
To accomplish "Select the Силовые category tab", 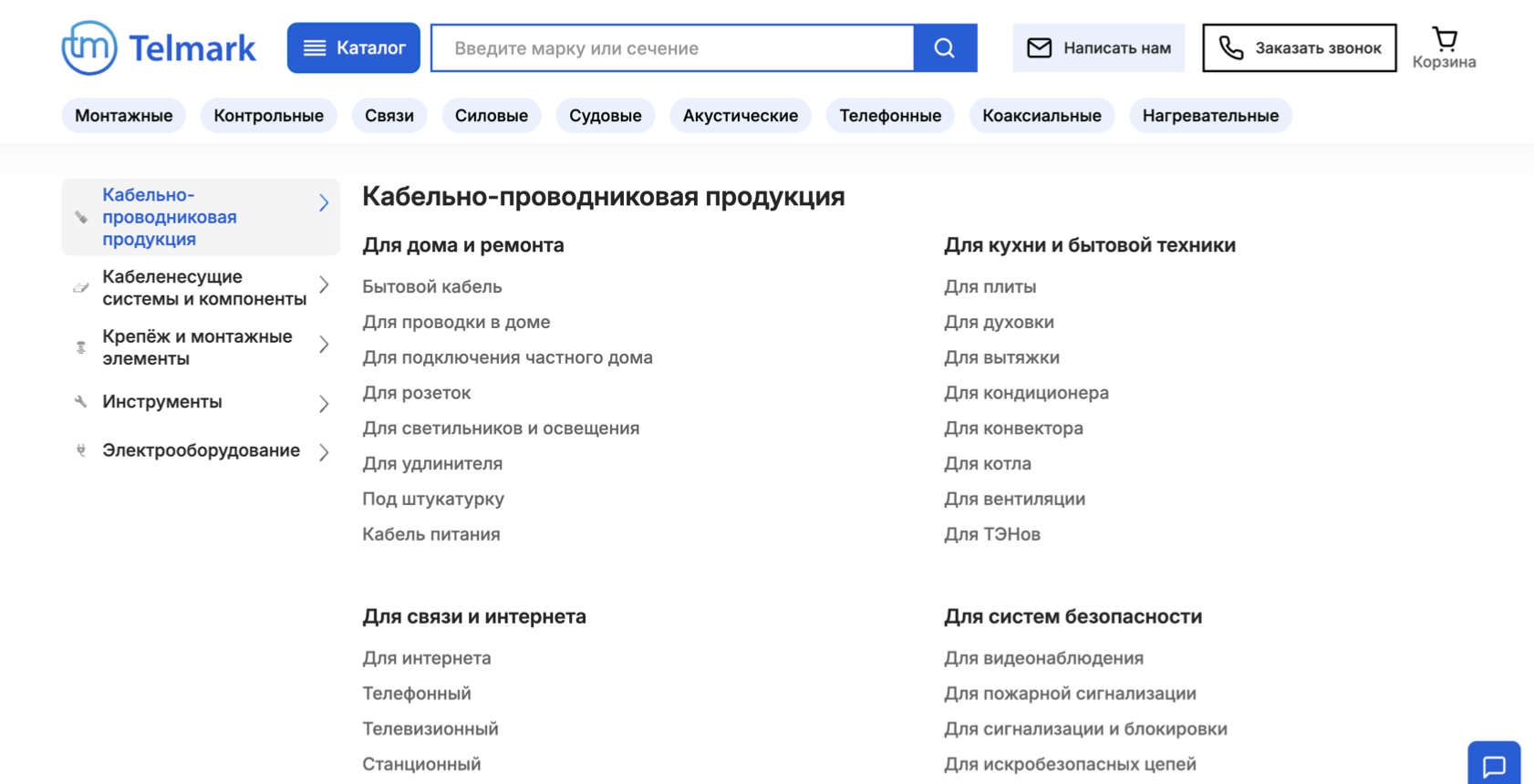I will point(492,116).
